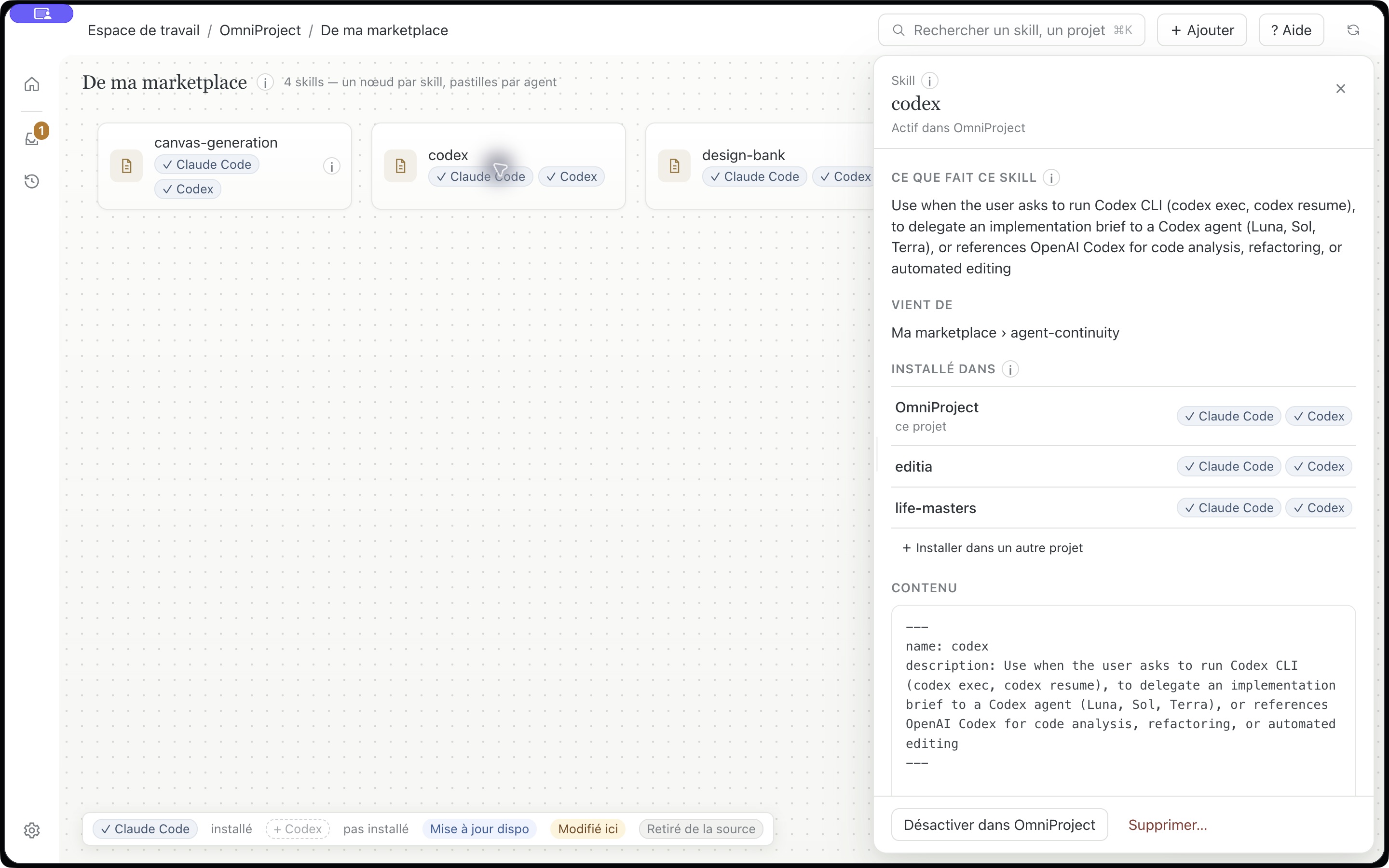1389x868 pixels.
Task: Click De ma marketplace breadcrumb
Action: click(x=384, y=30)
